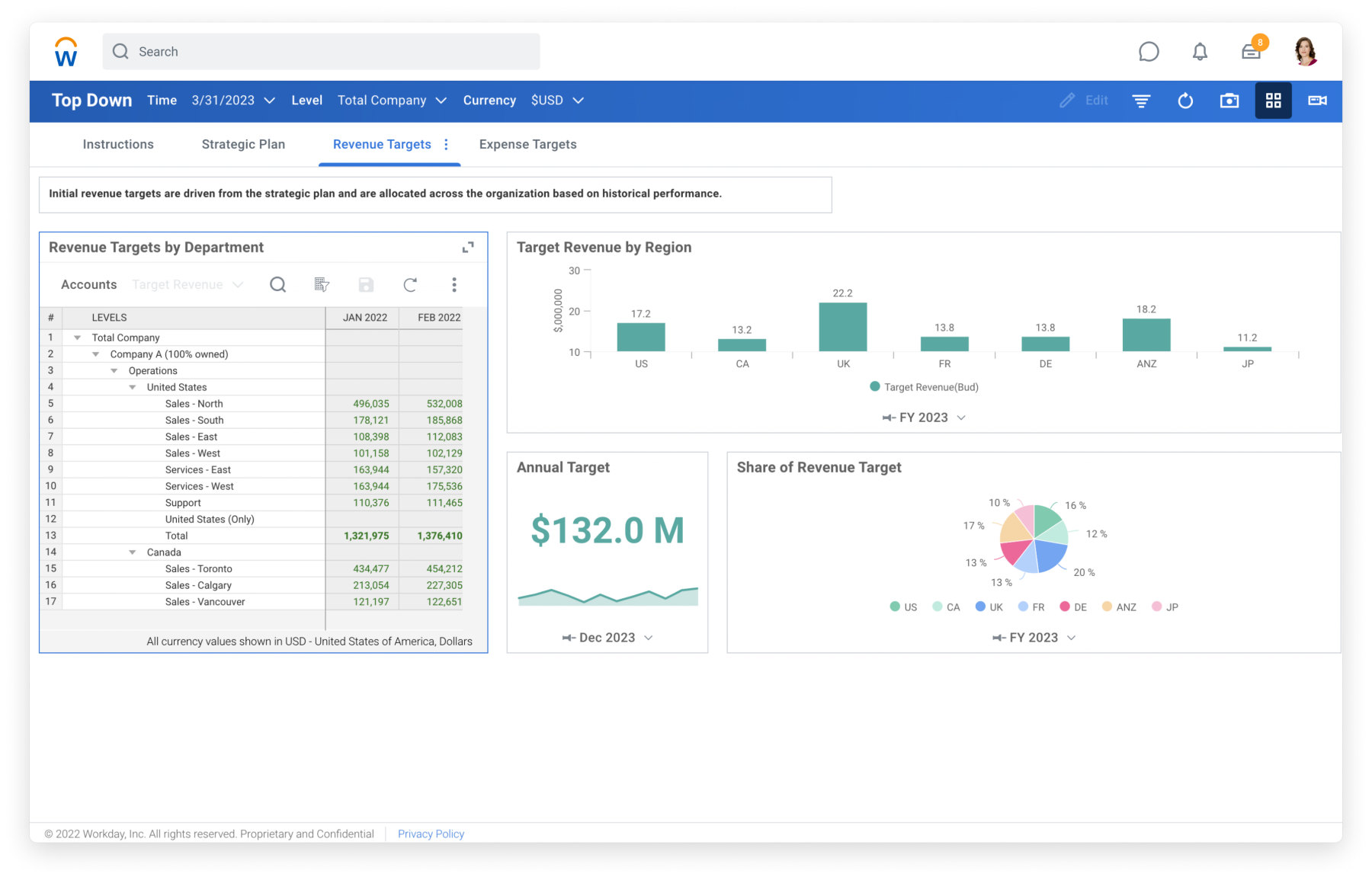Screen dimensions: 1372x880
Task: Click the Edit button in the blue toolbar
Action: [x=1084, y=100]
